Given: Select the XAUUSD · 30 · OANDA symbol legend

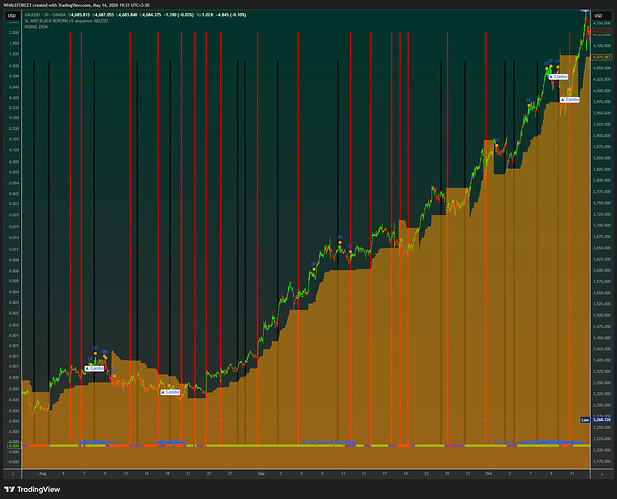Looking at the screenshot, I should (45, 15).
